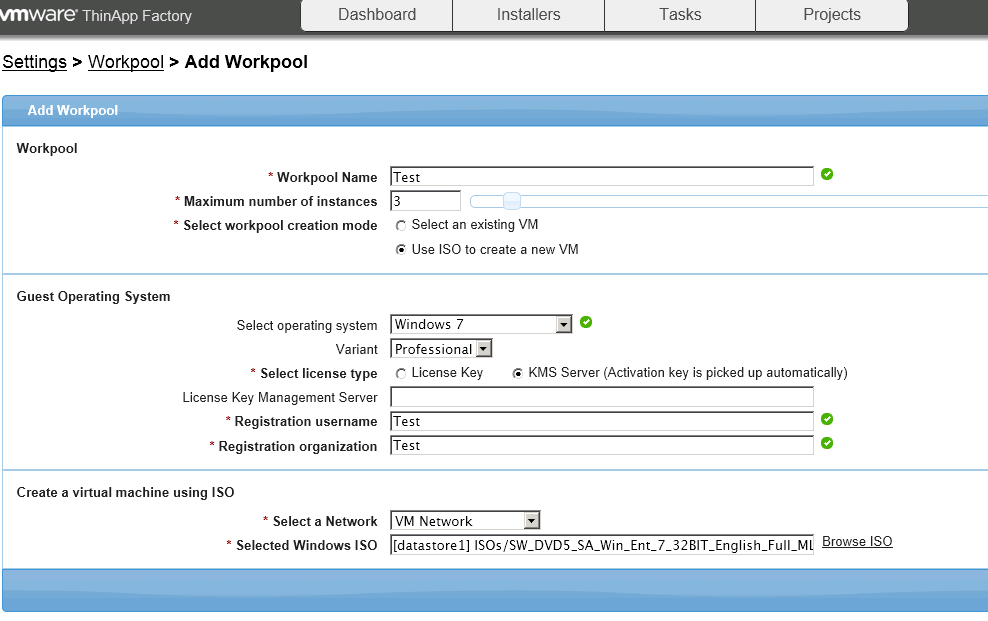Screen dimensions: 988x621
Task: Open the Projects tab
Action: (832, 15)
